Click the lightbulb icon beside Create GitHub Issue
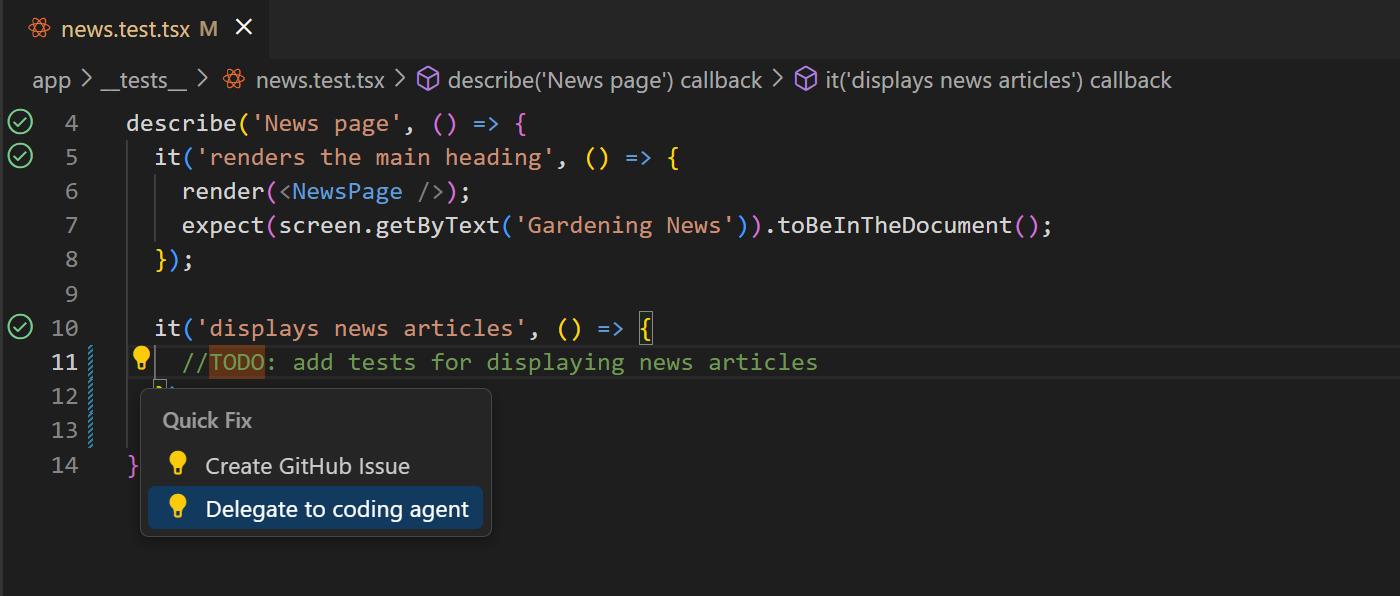 coord(178,464)
